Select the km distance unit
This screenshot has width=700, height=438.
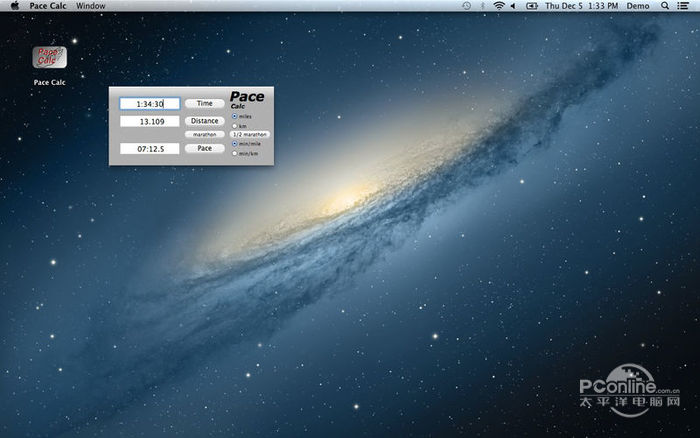(235, 125)
